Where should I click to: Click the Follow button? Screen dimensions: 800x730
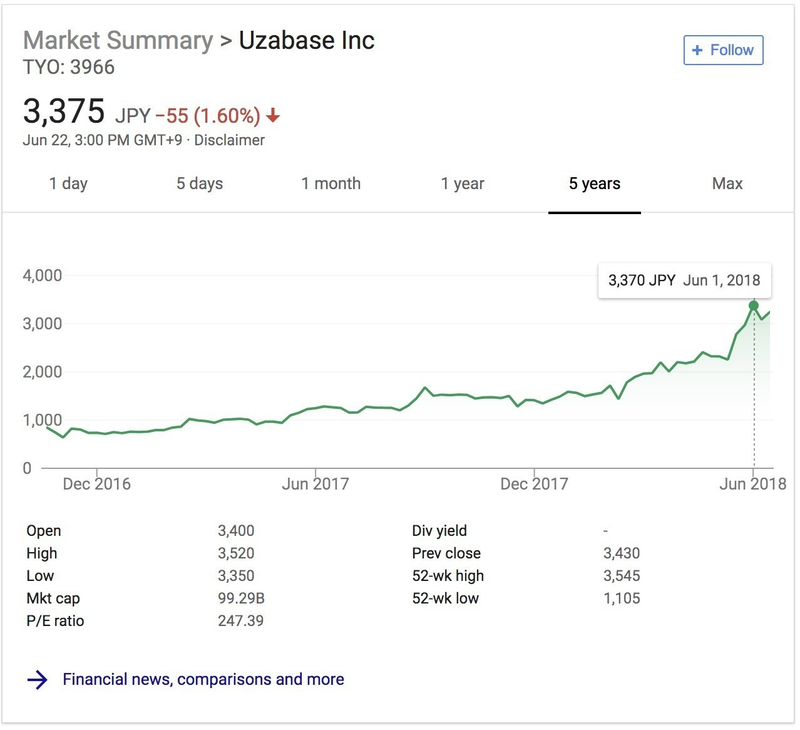coord(723,50)
